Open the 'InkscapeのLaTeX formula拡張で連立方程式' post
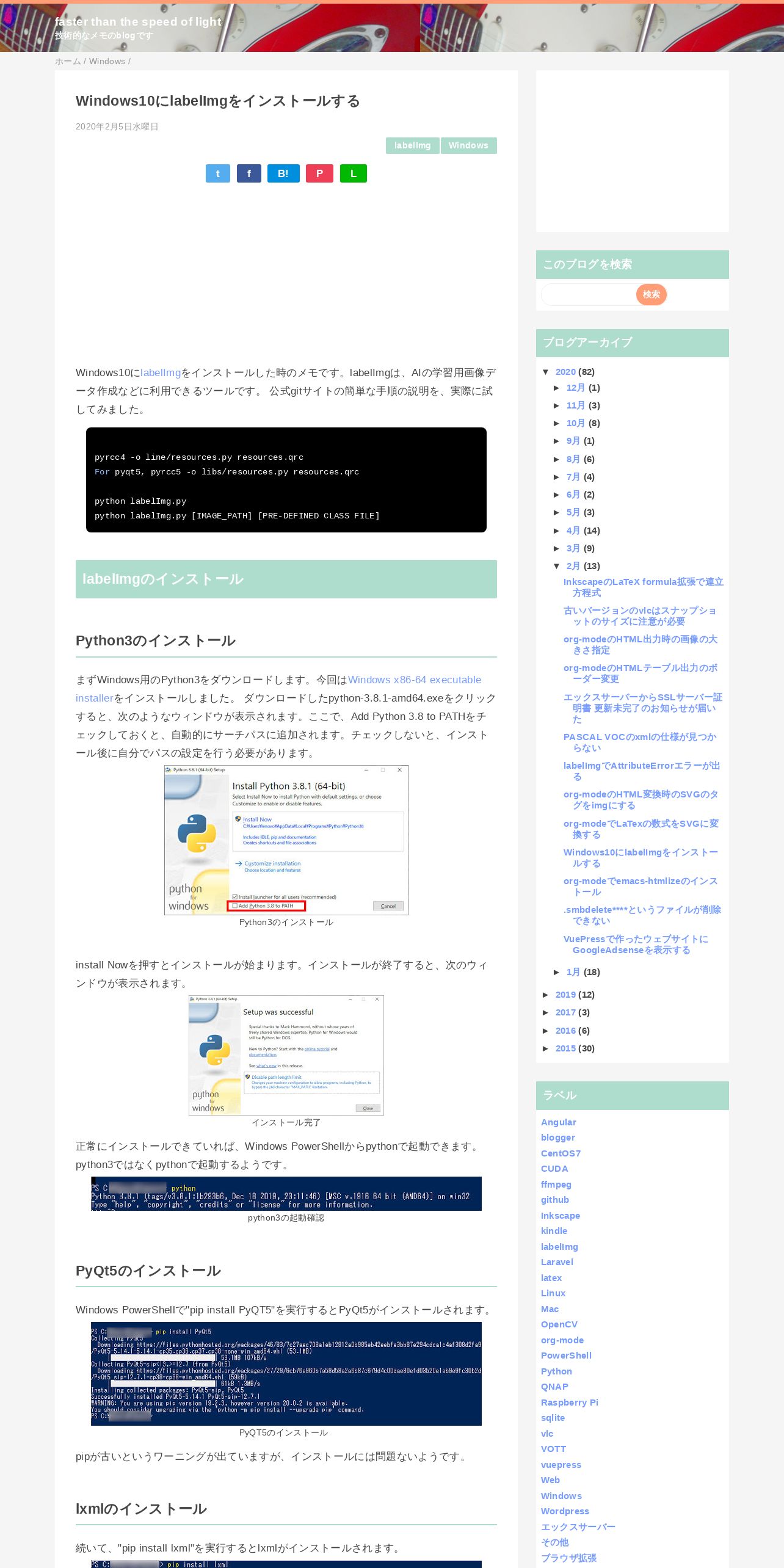 pyautogui.click(x=643, y=587)
